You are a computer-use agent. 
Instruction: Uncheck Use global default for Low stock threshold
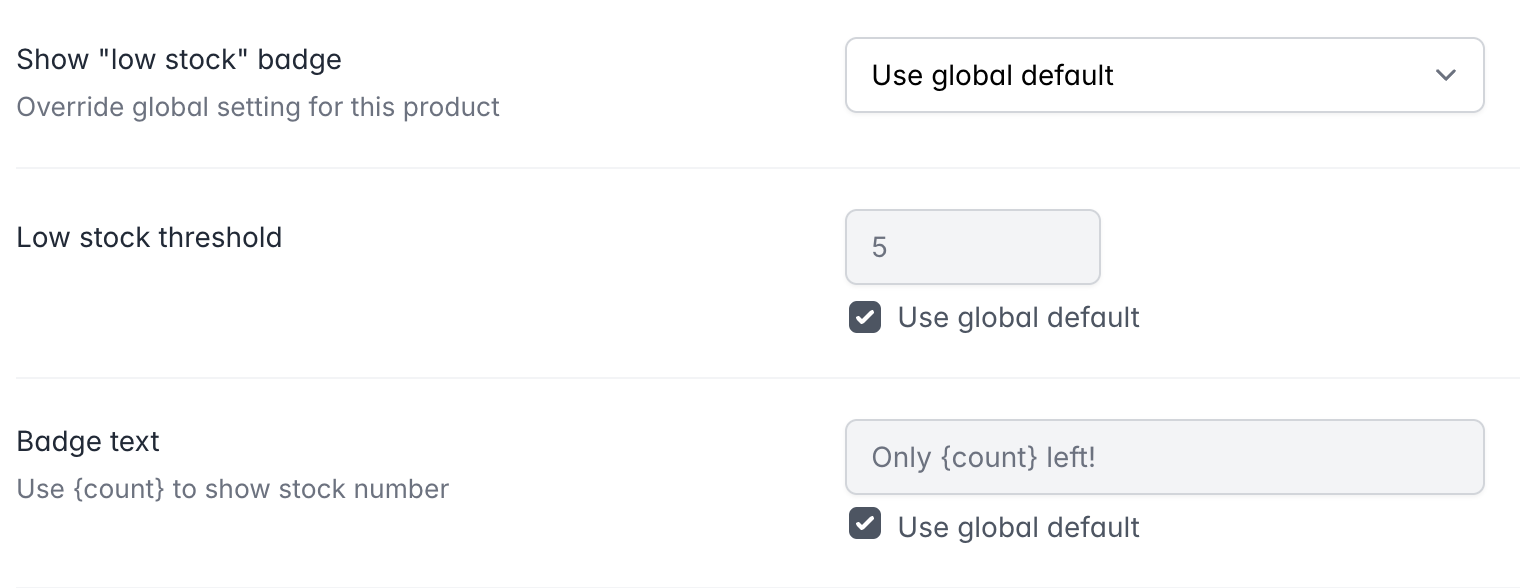(x=865, y=318)
